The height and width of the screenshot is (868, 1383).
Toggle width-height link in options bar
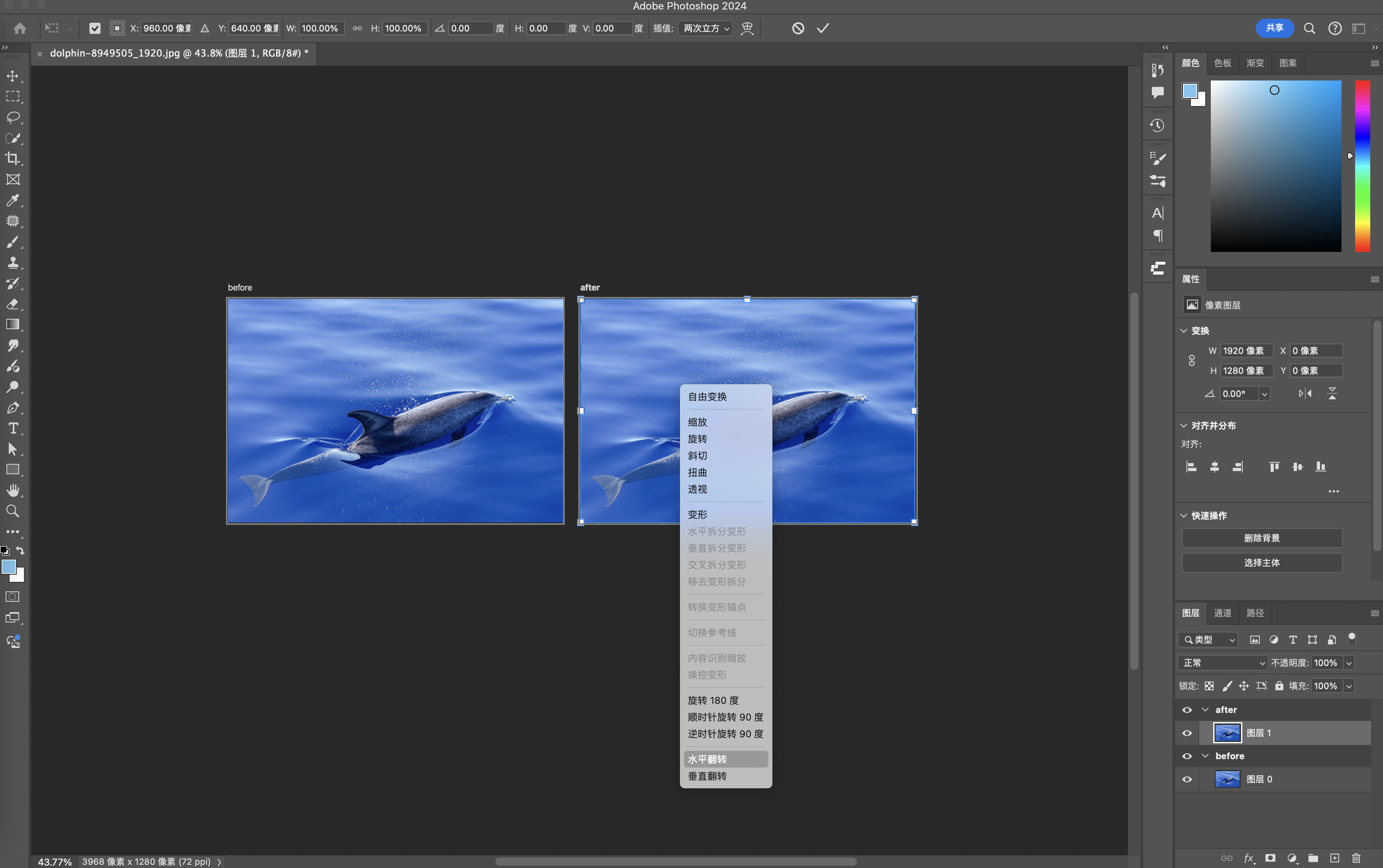coord(357,28)
